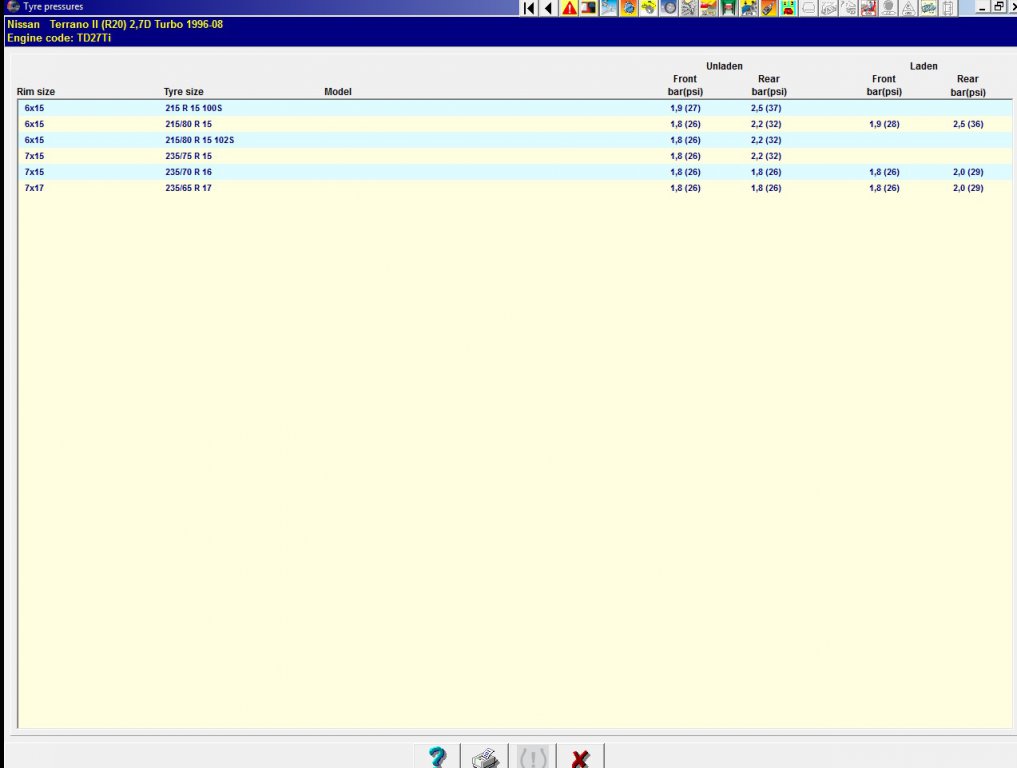The image size is (1017, 768).
Task: Click the wheel/tyre toolbar icon
Action: 669,8
